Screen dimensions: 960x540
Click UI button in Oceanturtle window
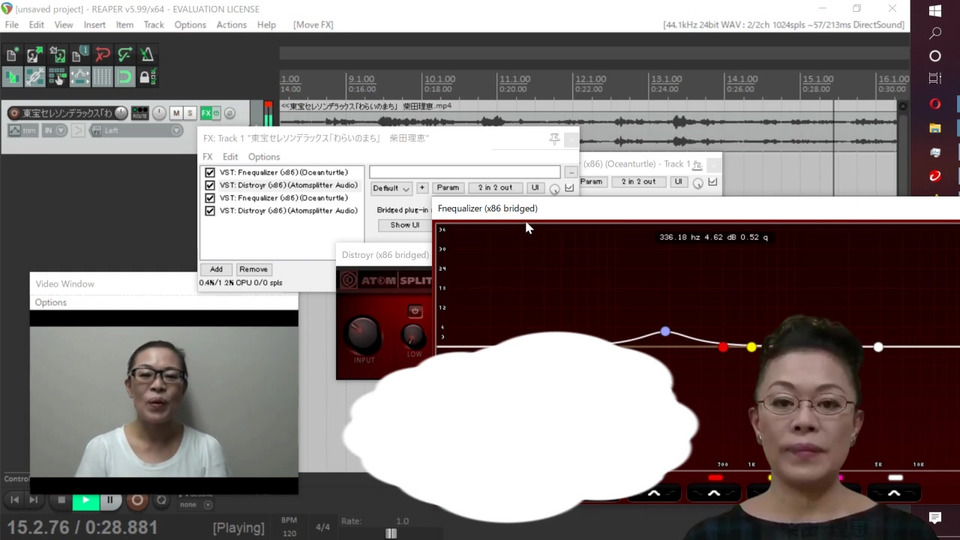pyautogui.click(x=678, y=182)
